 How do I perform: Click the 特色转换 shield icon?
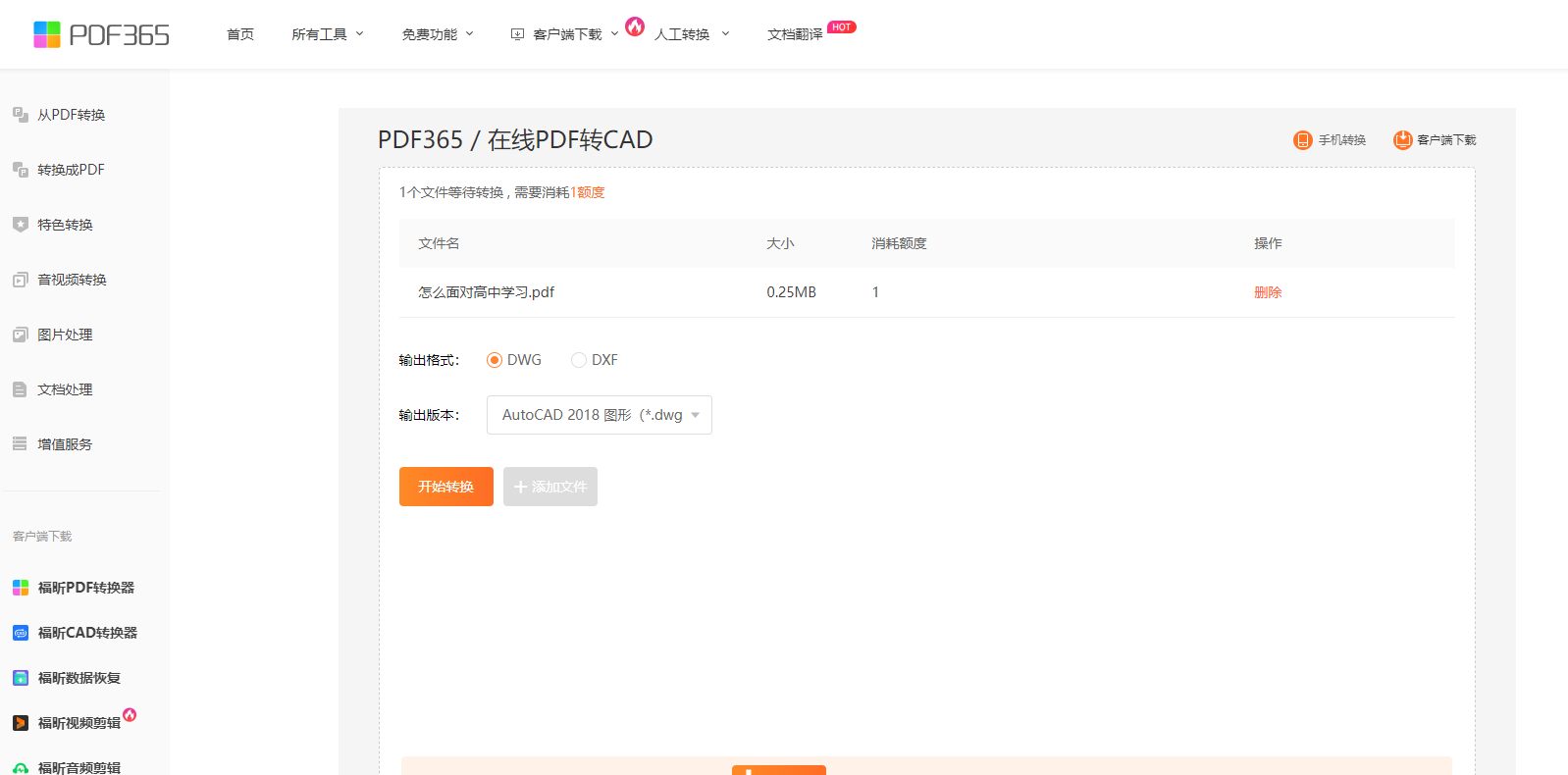tap(21, 225)
